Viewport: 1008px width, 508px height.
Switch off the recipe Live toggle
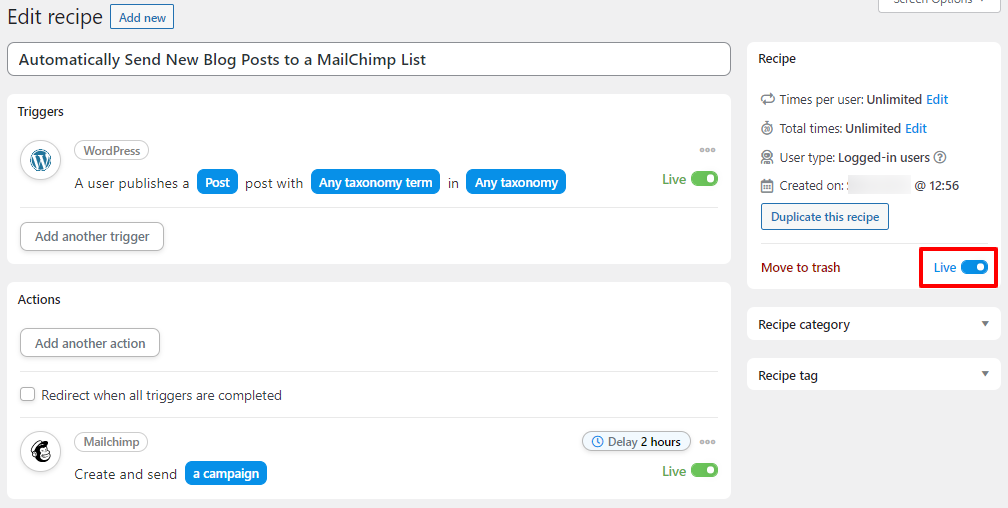(975, 268)
